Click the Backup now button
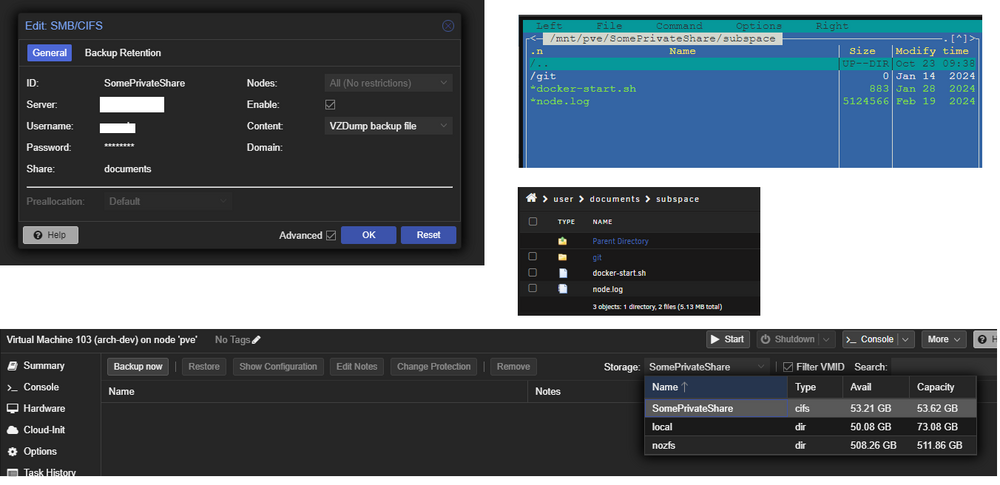 tap(138, 366)
